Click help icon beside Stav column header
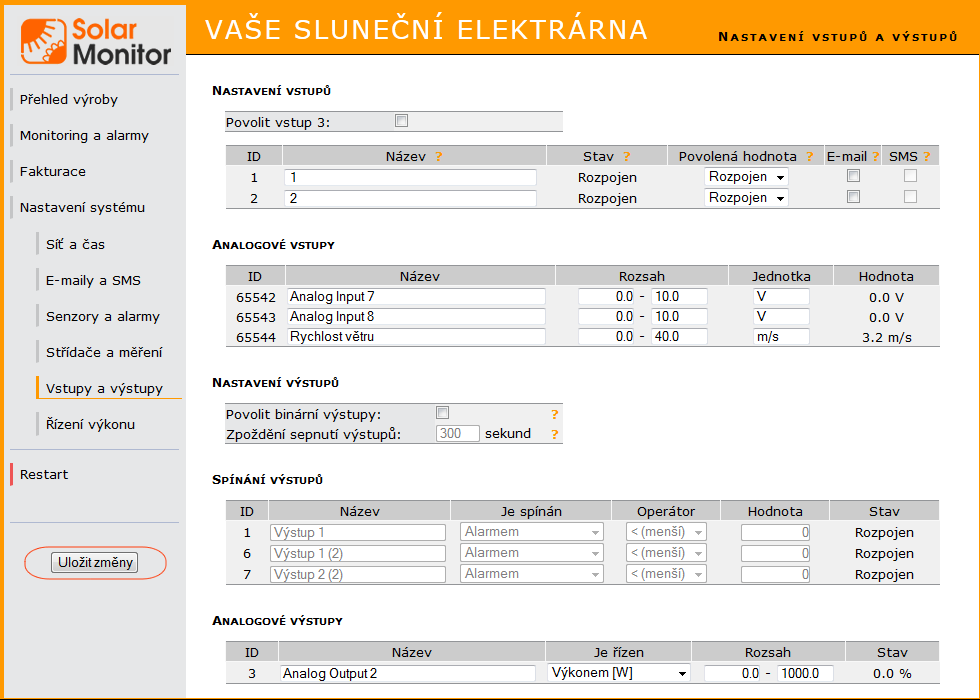This screenshot has height=700, width=980. click(627, 156)
